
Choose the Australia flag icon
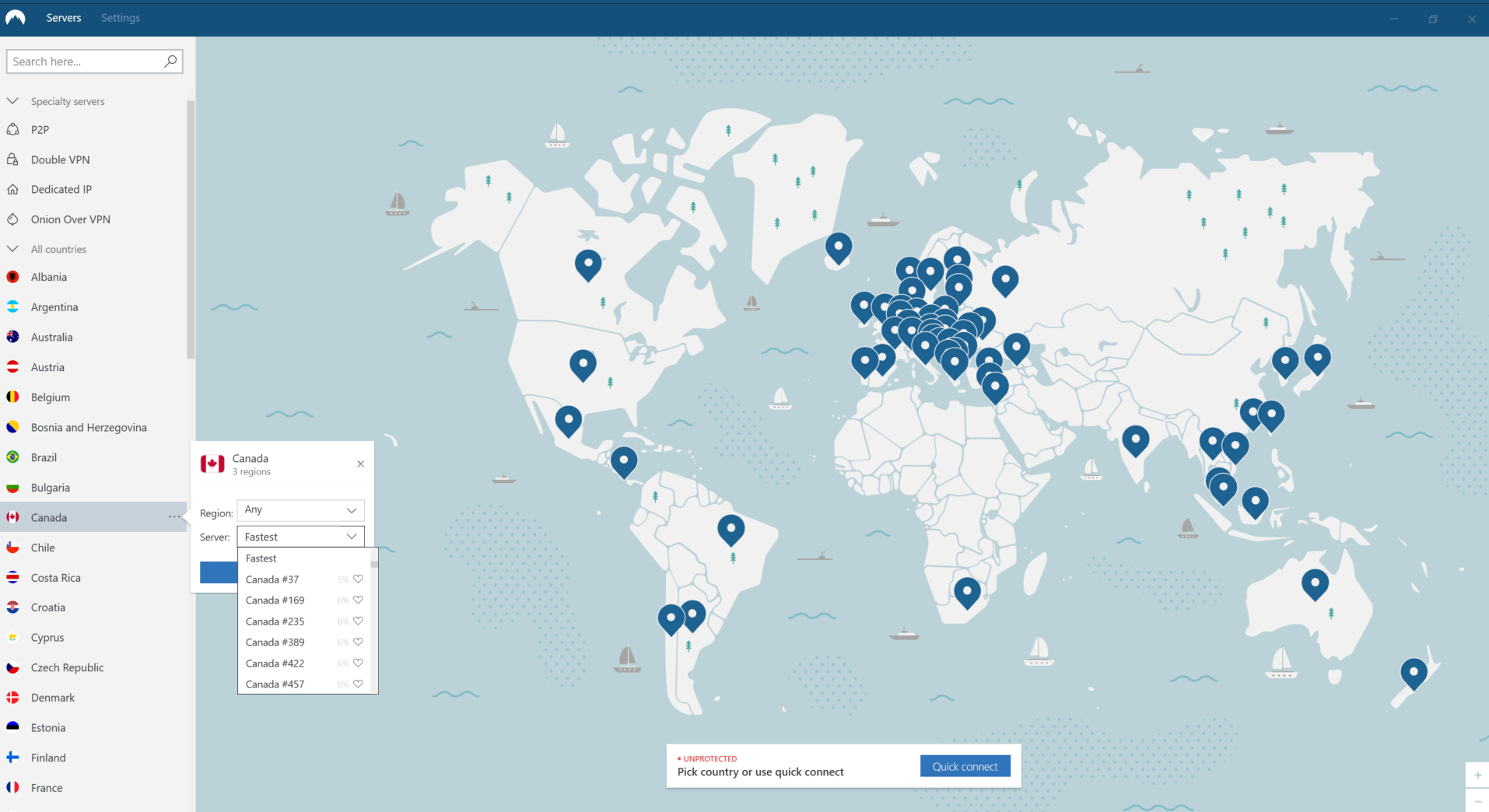(x=12, y=337)
